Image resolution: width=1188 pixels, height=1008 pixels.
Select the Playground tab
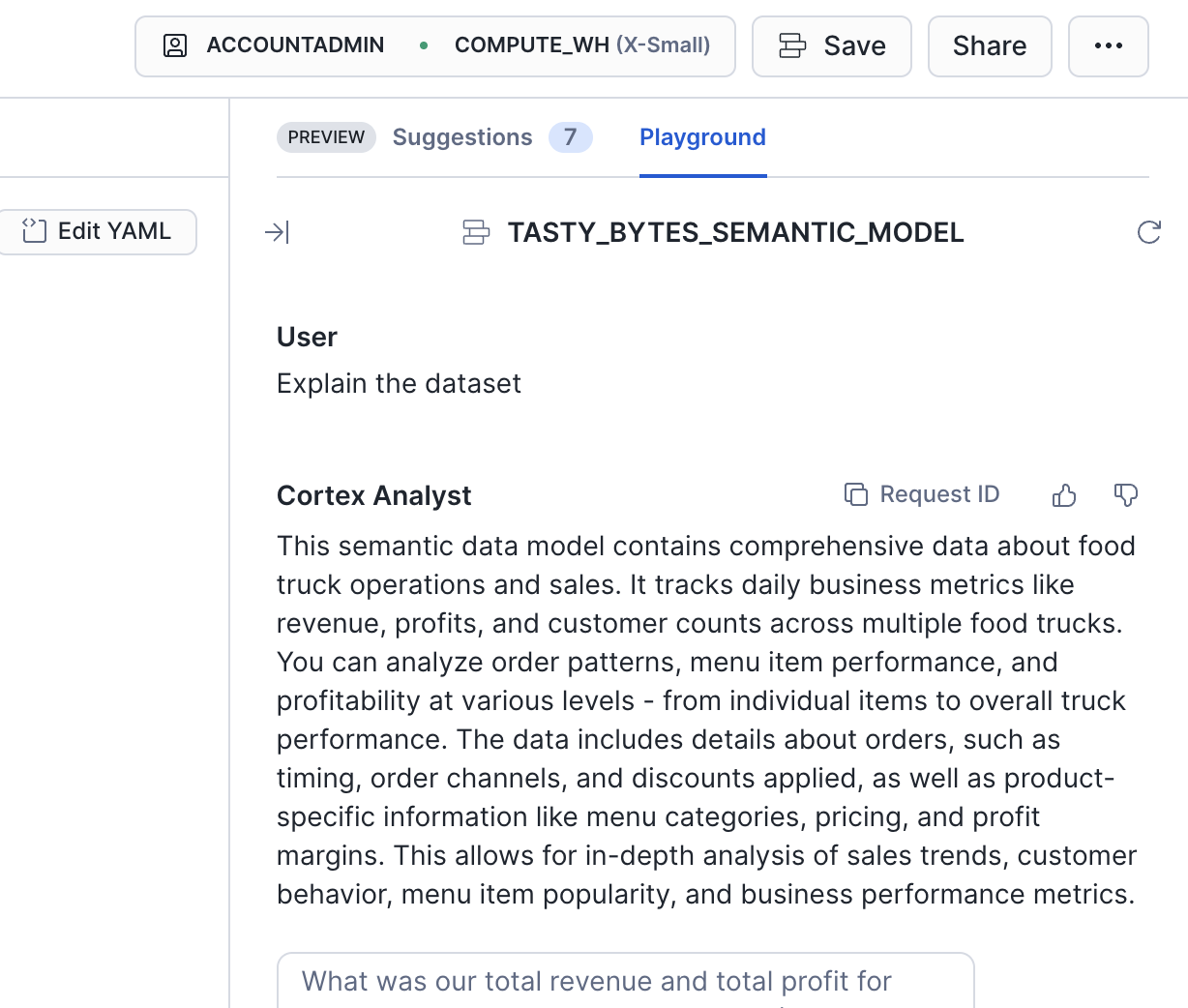(702, 137)
